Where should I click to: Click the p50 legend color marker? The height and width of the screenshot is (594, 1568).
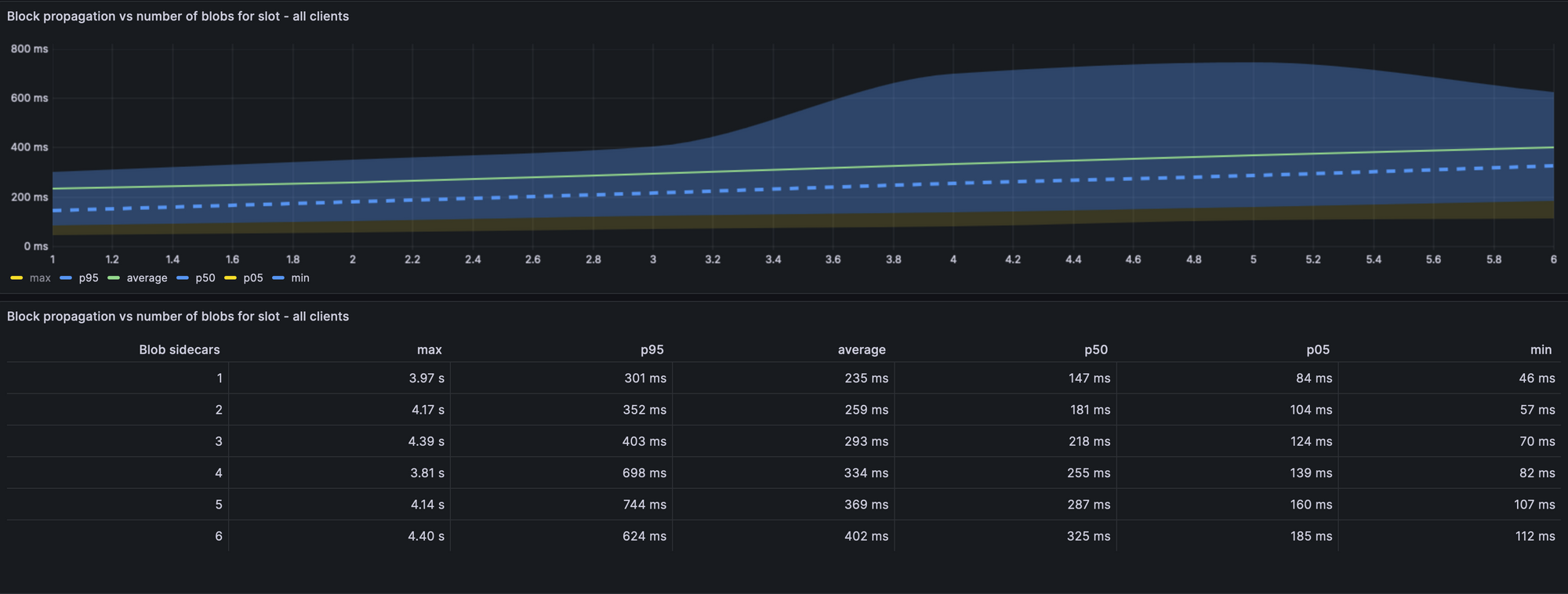183,278
